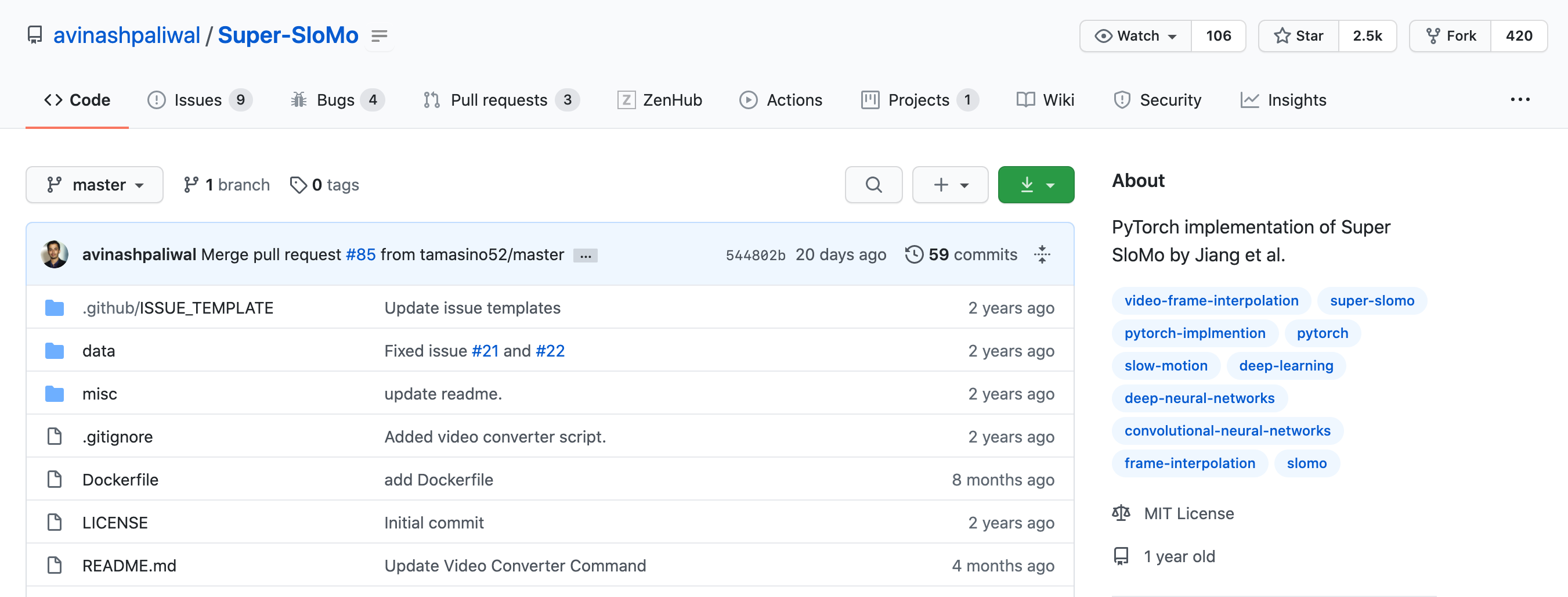Image resolution: width=1568 pixels, height=597 pixels.
Task: Open the repository details list icon
Action: (x=379, y=36)
